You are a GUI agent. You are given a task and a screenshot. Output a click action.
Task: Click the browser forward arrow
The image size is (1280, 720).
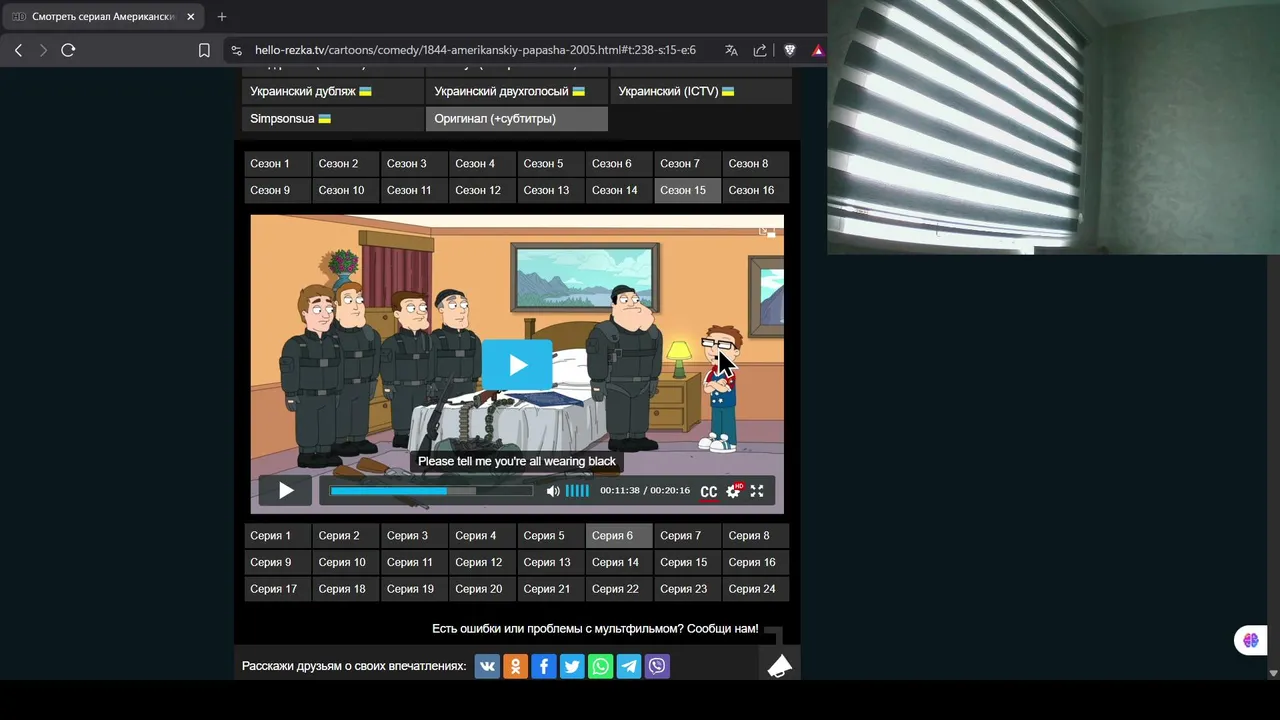point(43,50)
